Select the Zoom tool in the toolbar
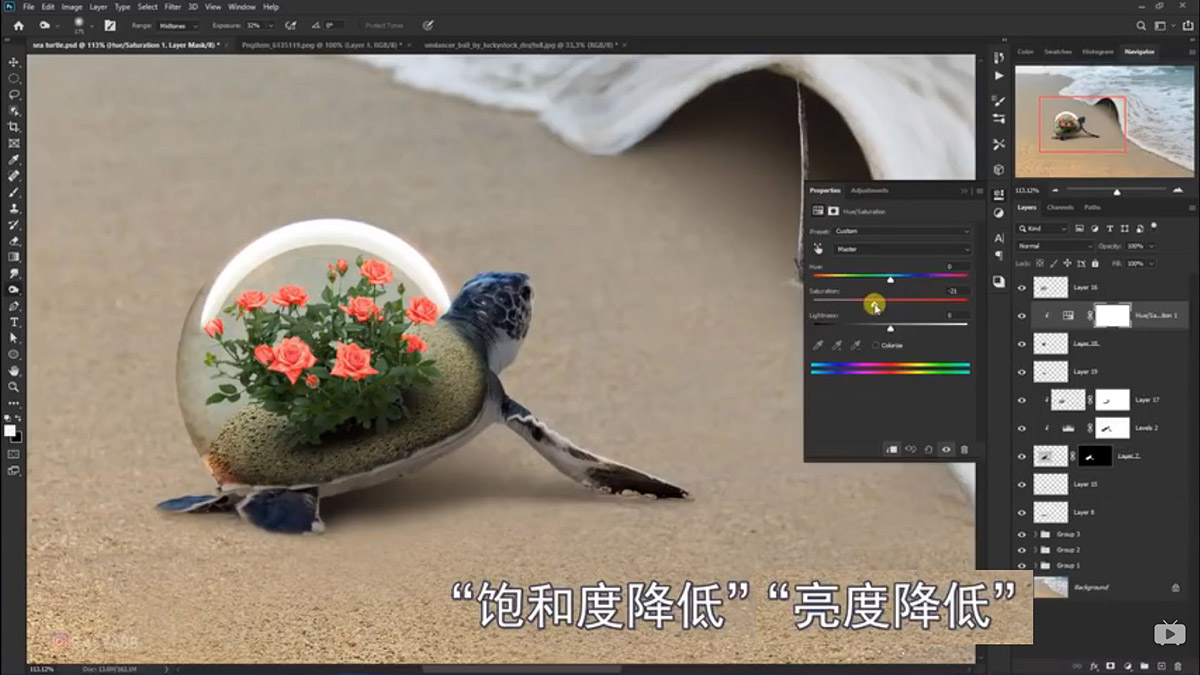This screenshot has width=1200, height=675. tap(14, 385)
